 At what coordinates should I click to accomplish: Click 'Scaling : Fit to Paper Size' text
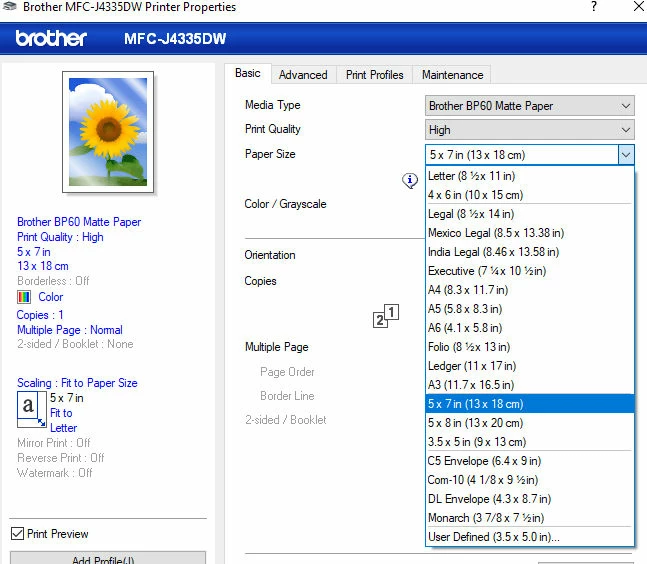[77, 383]
